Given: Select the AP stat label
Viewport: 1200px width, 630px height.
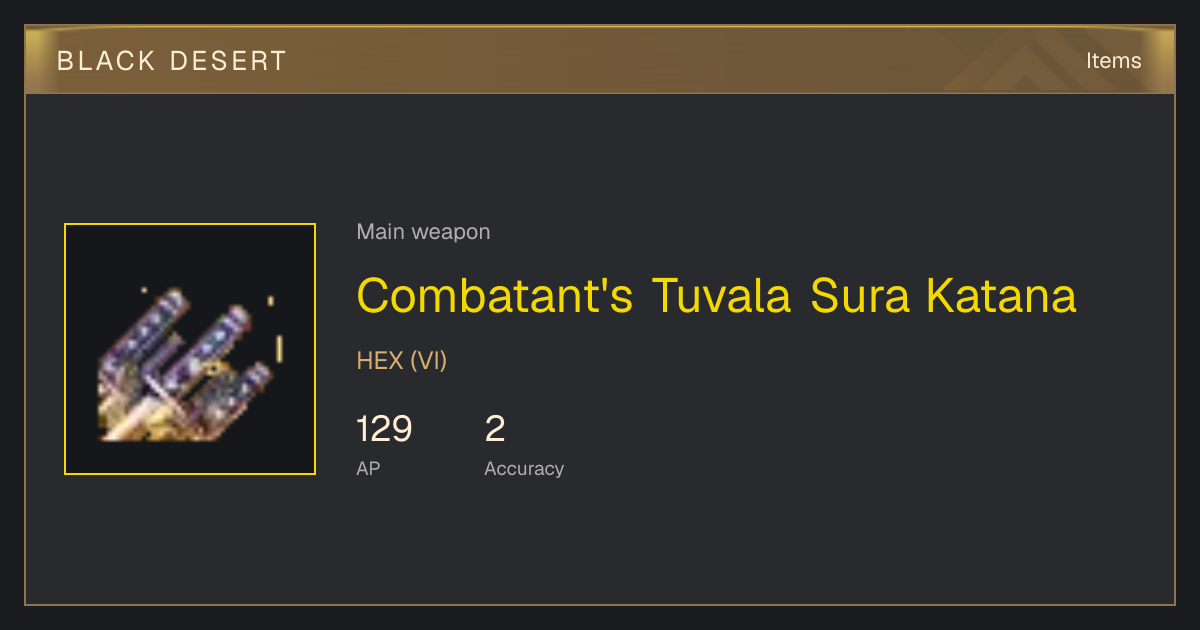Looking at the screenshot, I should [368, 468].
